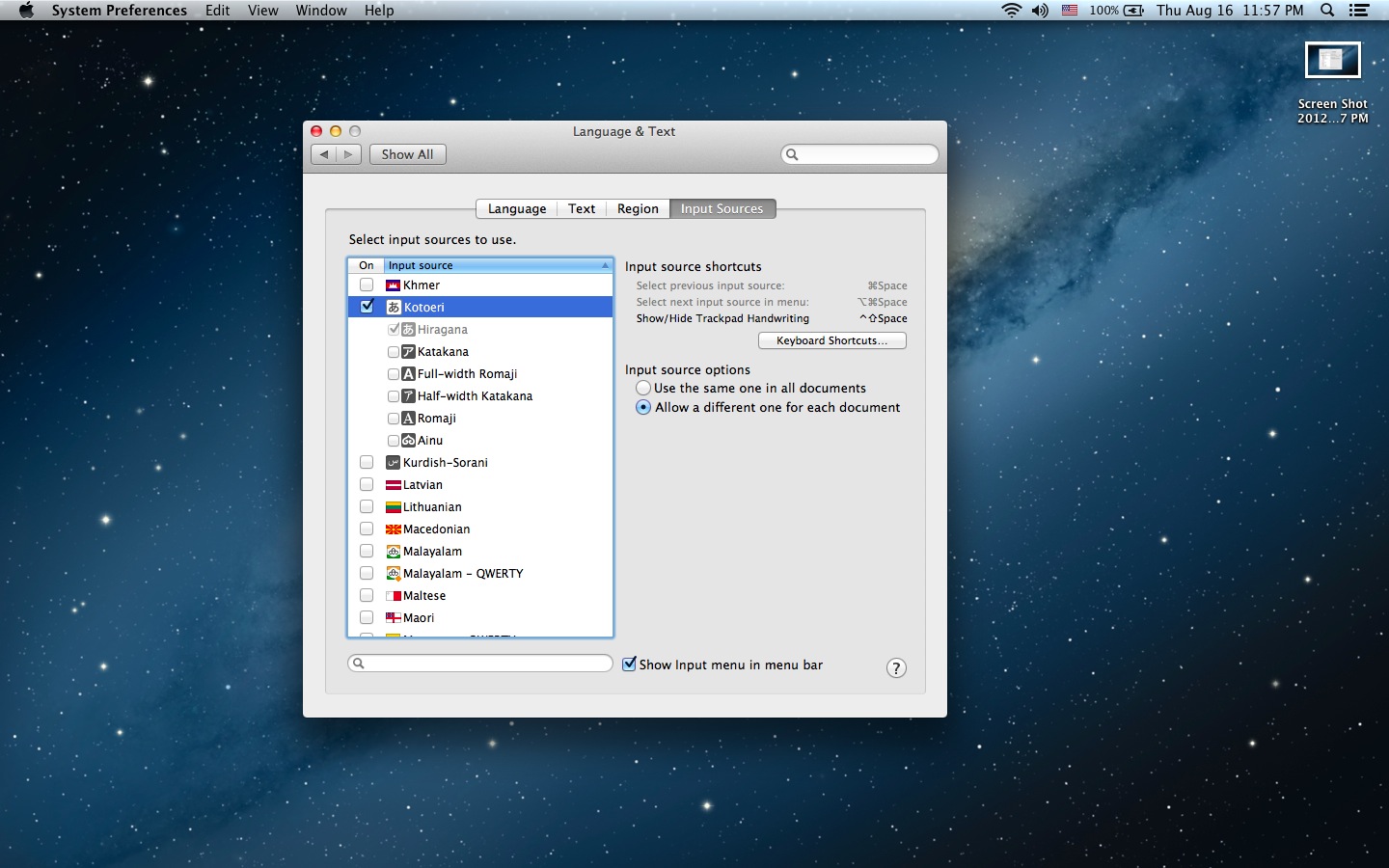This screenshot has height=868, width=1389.
Task: Enable the Khmer input source
Action: coord(367,285)
